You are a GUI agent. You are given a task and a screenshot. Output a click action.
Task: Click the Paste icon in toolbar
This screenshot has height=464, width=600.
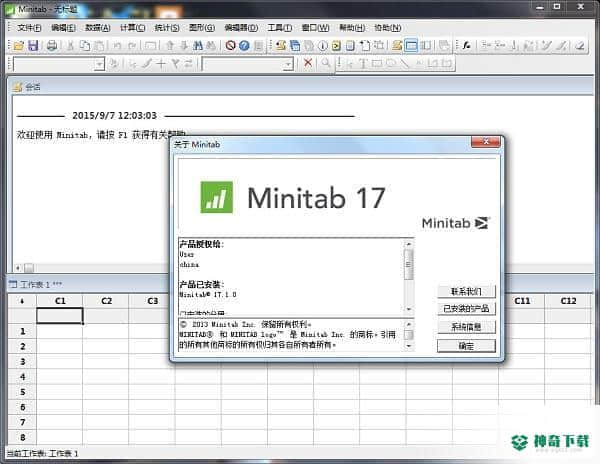pos(99,46)
